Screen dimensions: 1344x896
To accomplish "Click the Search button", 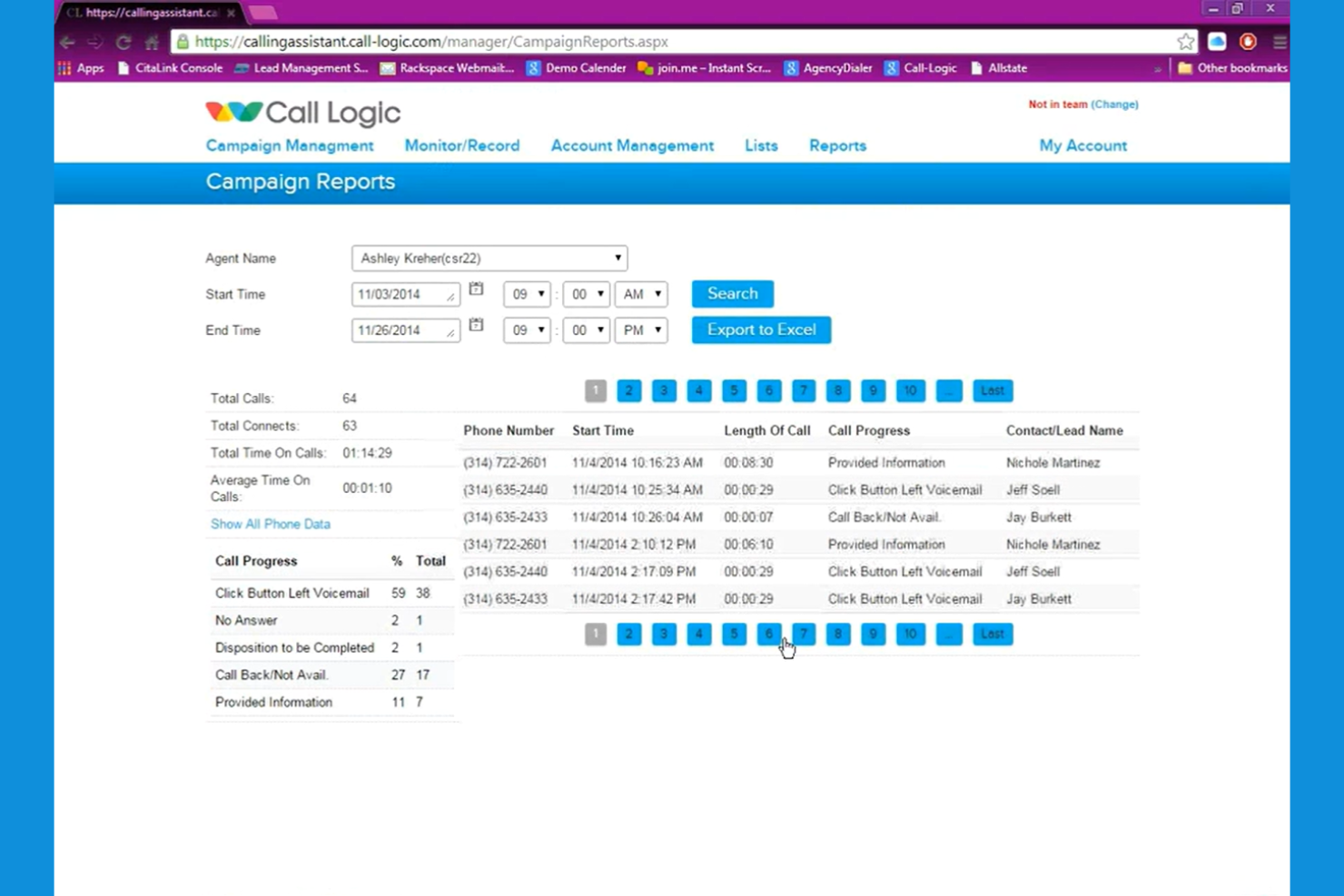I will (x=732, y=293).
